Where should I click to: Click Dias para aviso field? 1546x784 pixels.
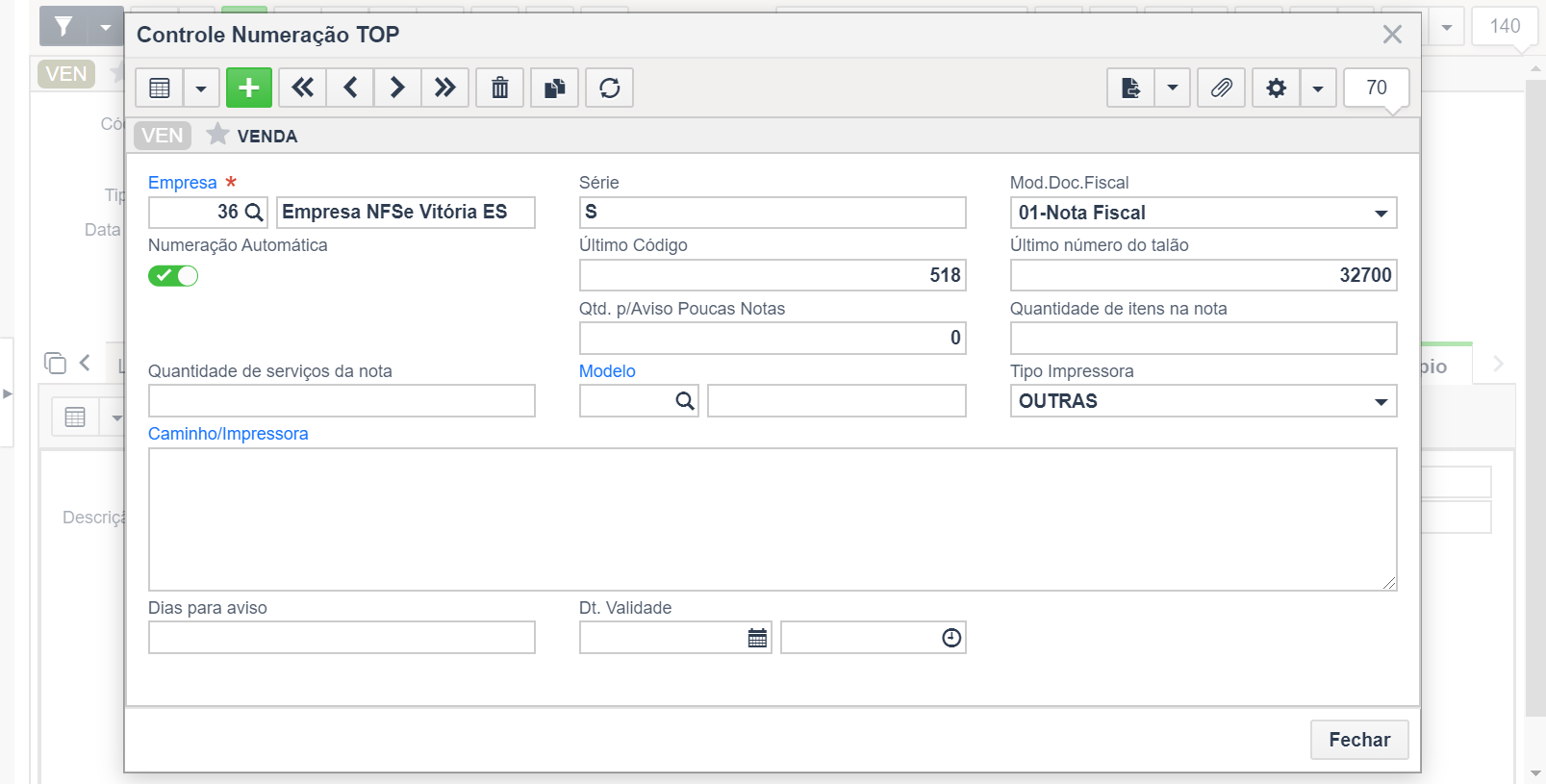click(342, 638)
